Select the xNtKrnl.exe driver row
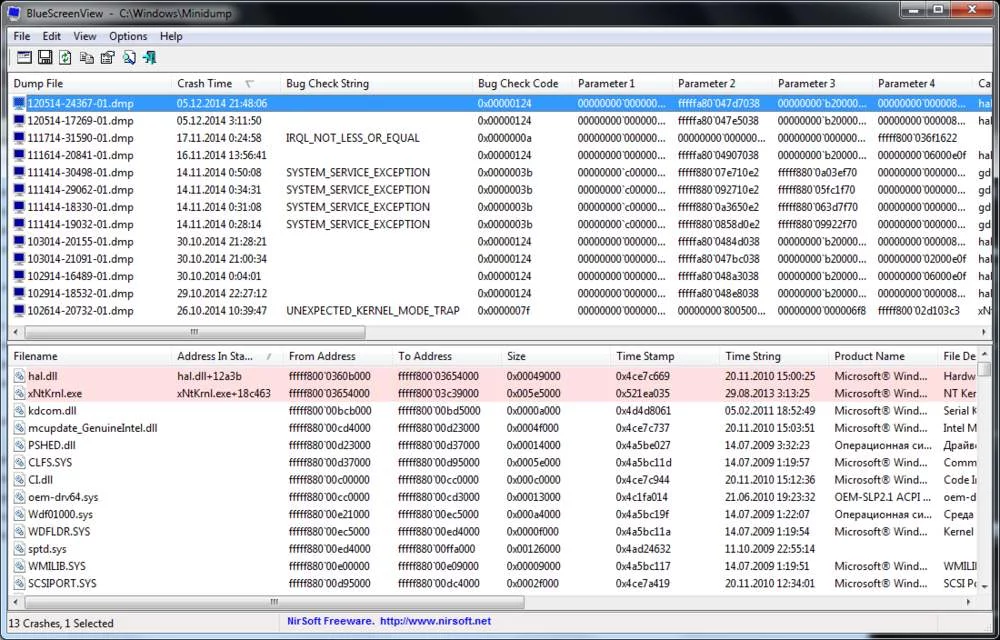Screen dimensions: 1000x640 click(55, 394)
